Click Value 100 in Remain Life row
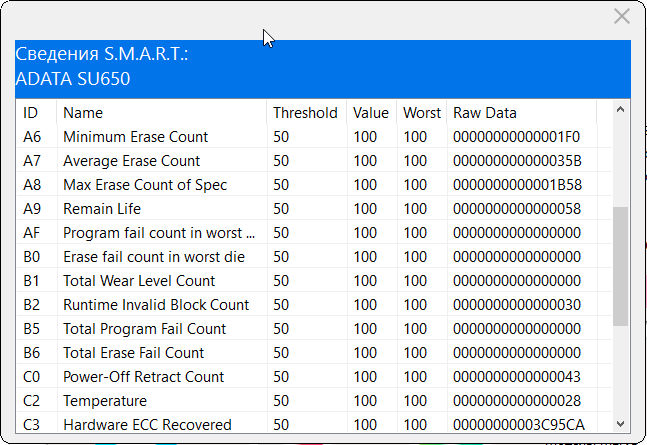Viewport: 647px width, 445px height. coord(365,208)
